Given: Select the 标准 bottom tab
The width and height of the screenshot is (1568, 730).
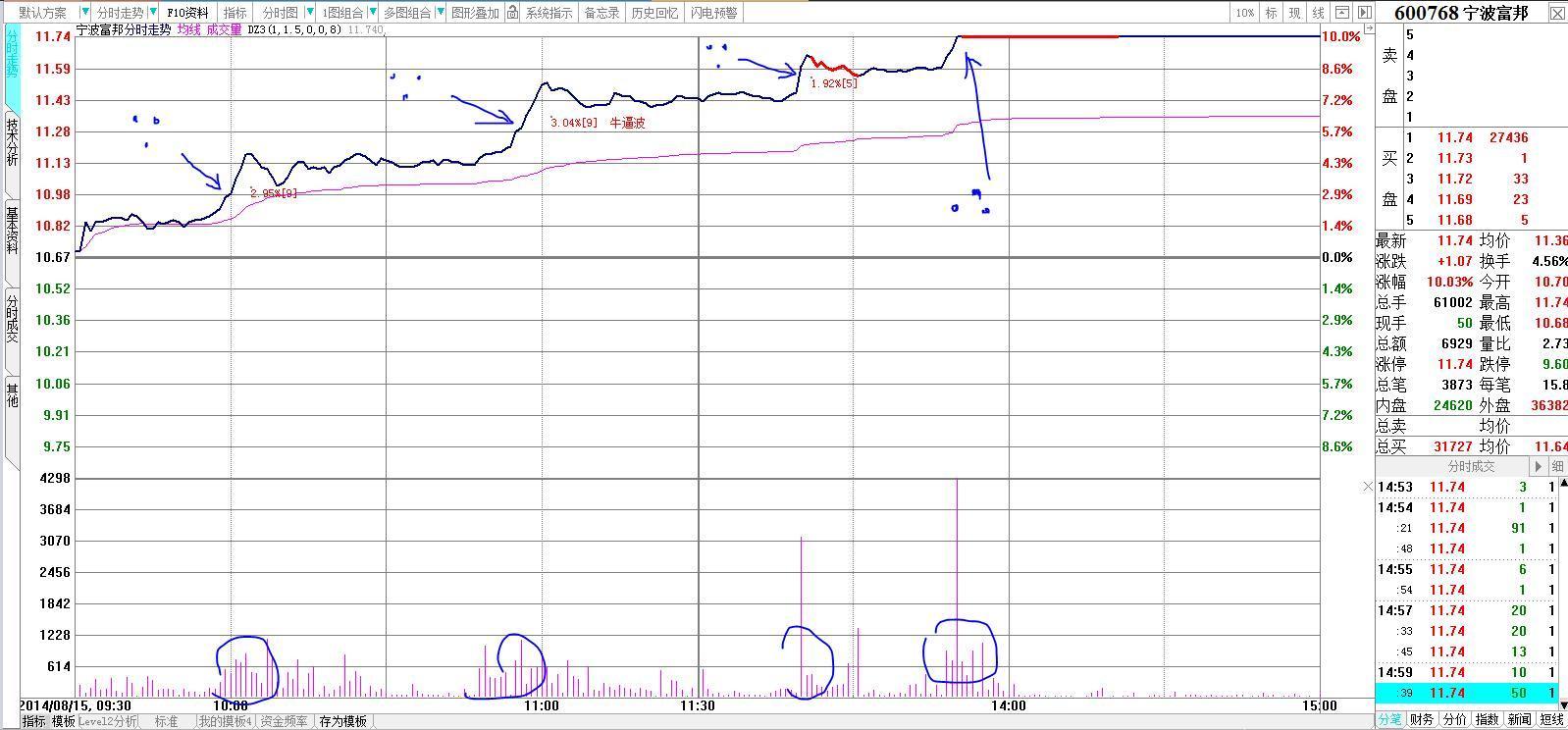Looking at the screenshot, I should (166, 721).
